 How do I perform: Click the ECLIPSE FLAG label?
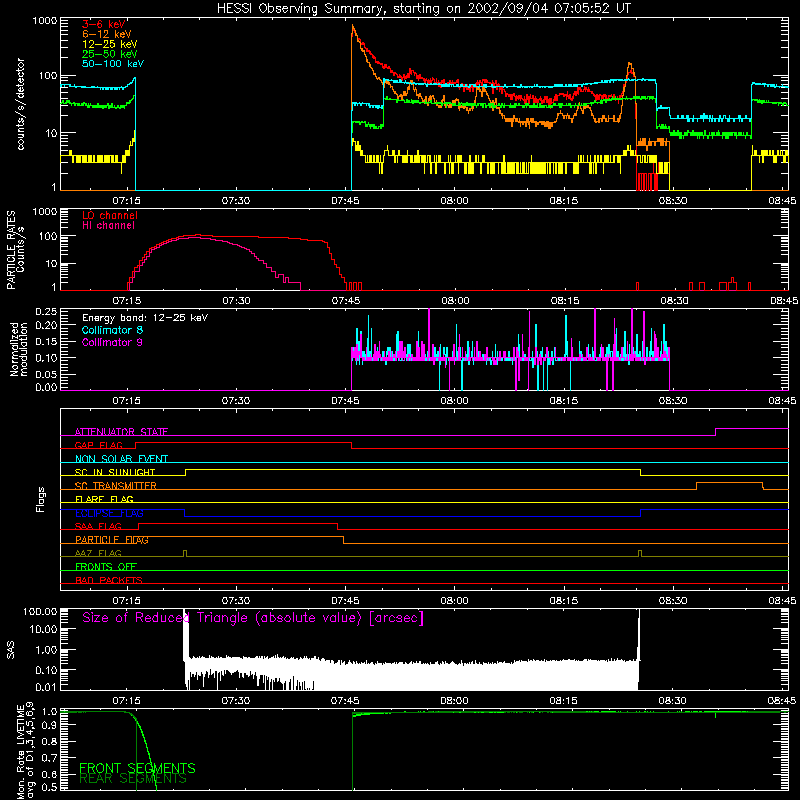point(109,513)
